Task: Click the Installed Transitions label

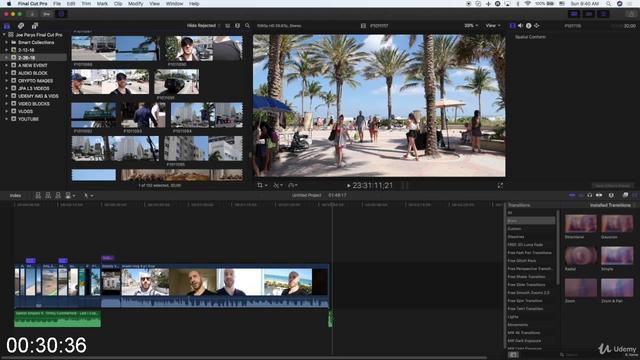Action: click(610, 205)
